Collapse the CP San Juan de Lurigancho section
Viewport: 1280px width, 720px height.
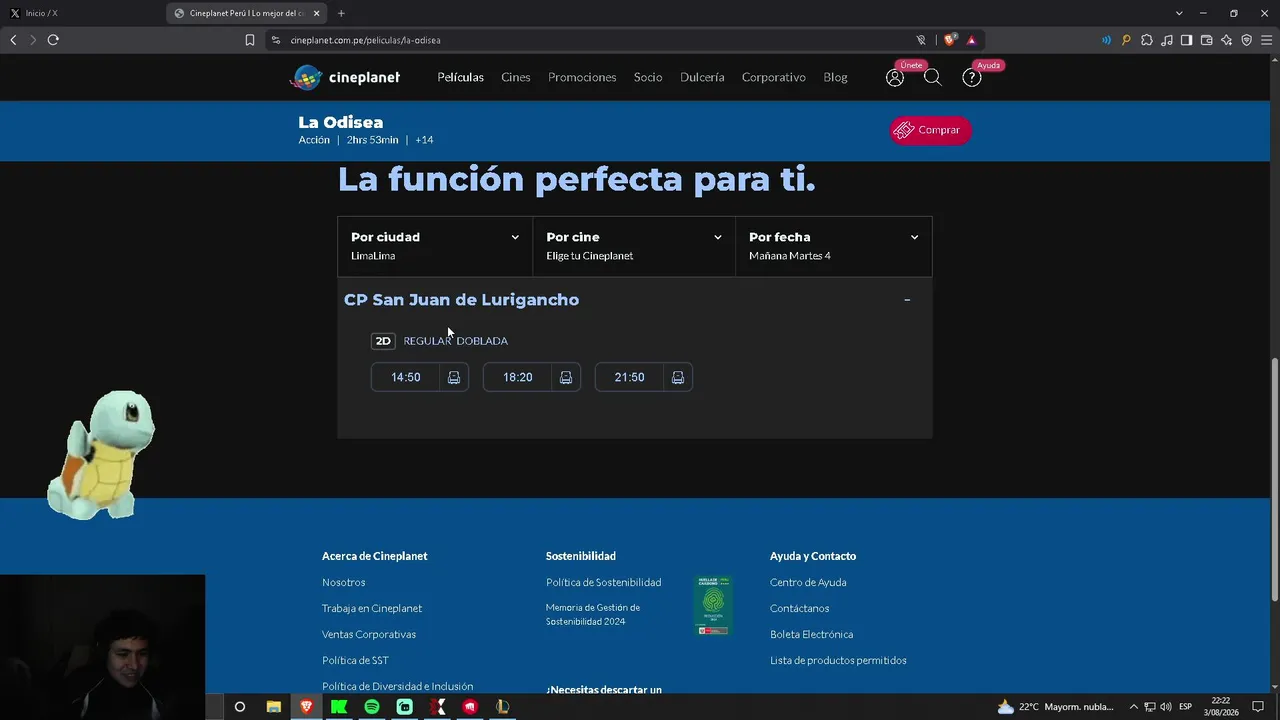[x=907, y=300]
